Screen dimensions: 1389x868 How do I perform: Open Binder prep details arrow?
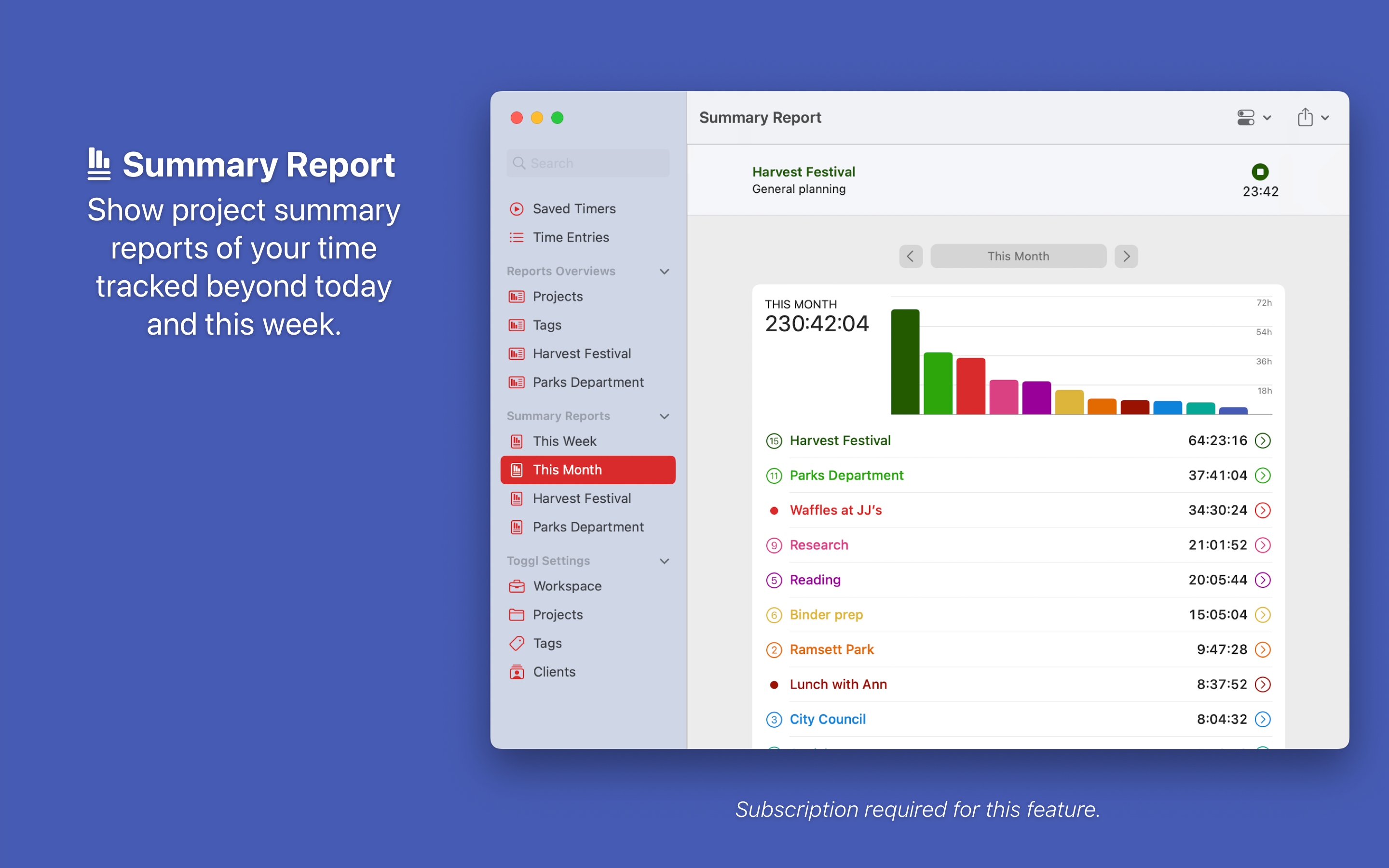[x=1262, y=615]
